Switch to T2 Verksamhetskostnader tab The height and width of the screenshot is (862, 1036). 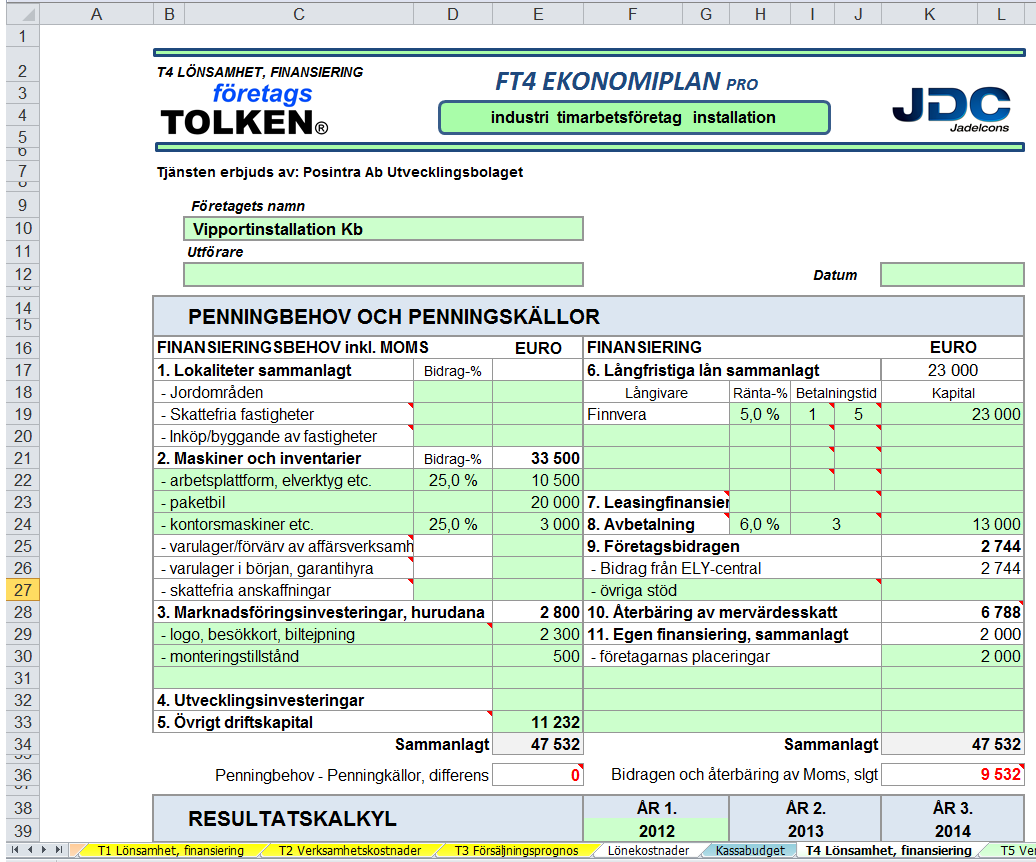[350, 850]
